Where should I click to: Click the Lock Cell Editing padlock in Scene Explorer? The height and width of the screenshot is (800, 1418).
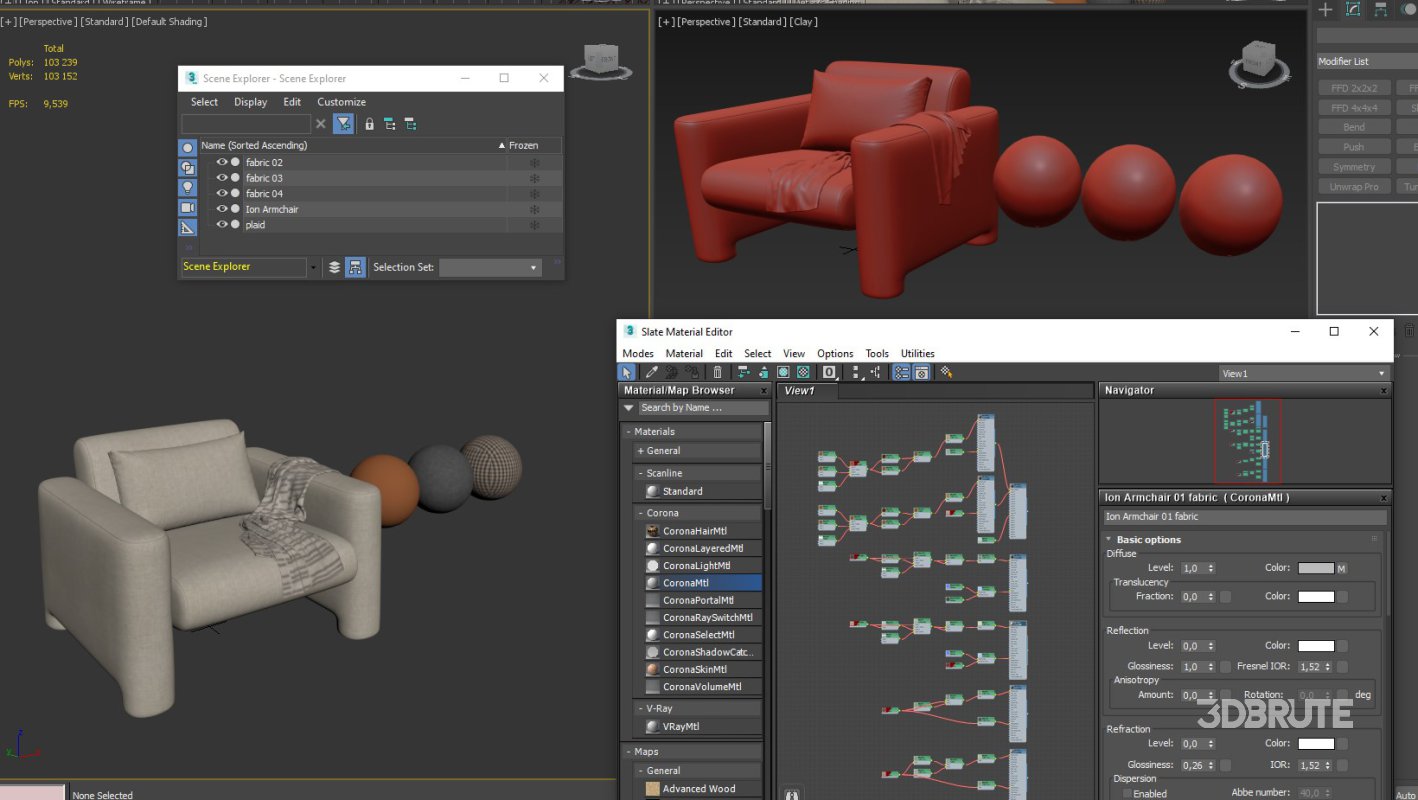click(369, 123)
